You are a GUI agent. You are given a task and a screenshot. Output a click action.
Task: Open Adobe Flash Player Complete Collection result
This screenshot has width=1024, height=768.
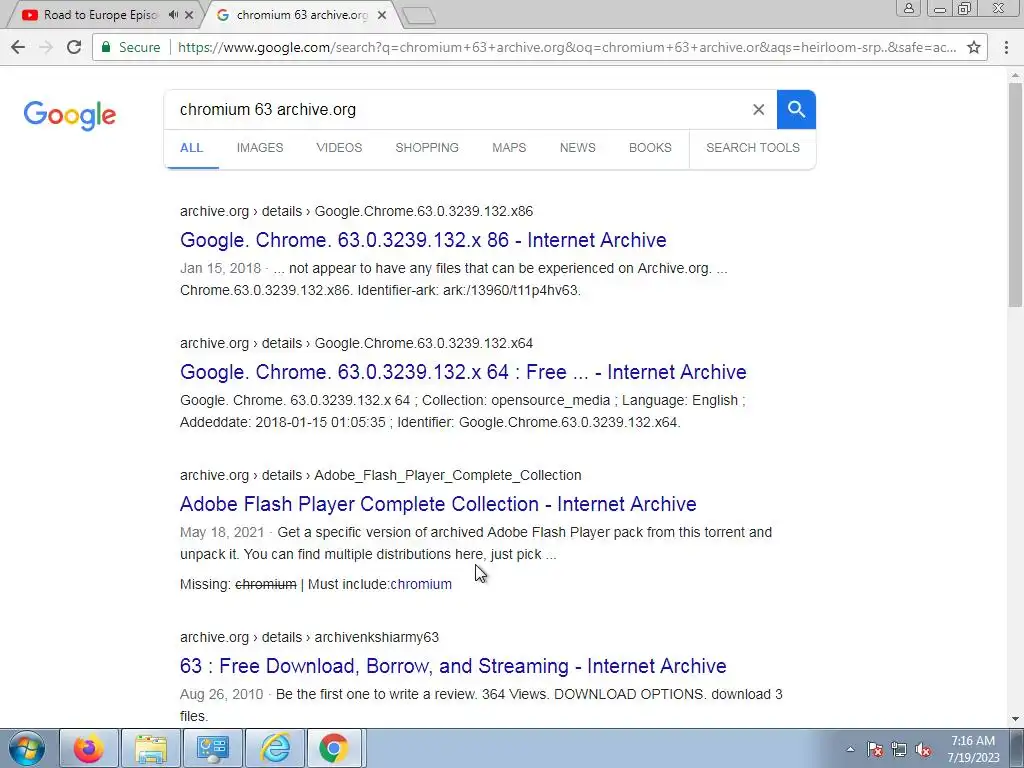tap(438, 504)
